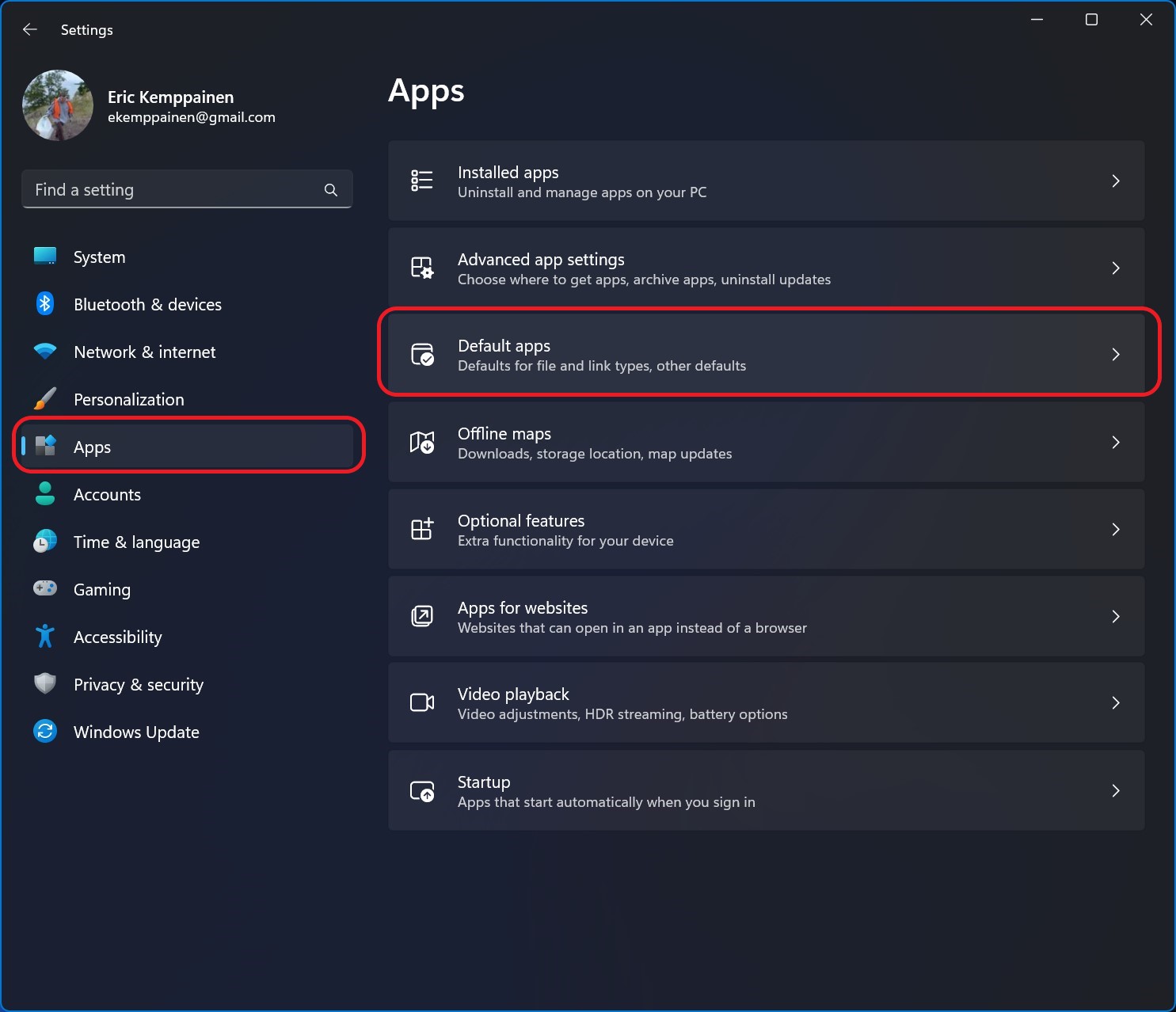
Task: Open Video playback via its chevron
Action: (x=1116, y=702)
